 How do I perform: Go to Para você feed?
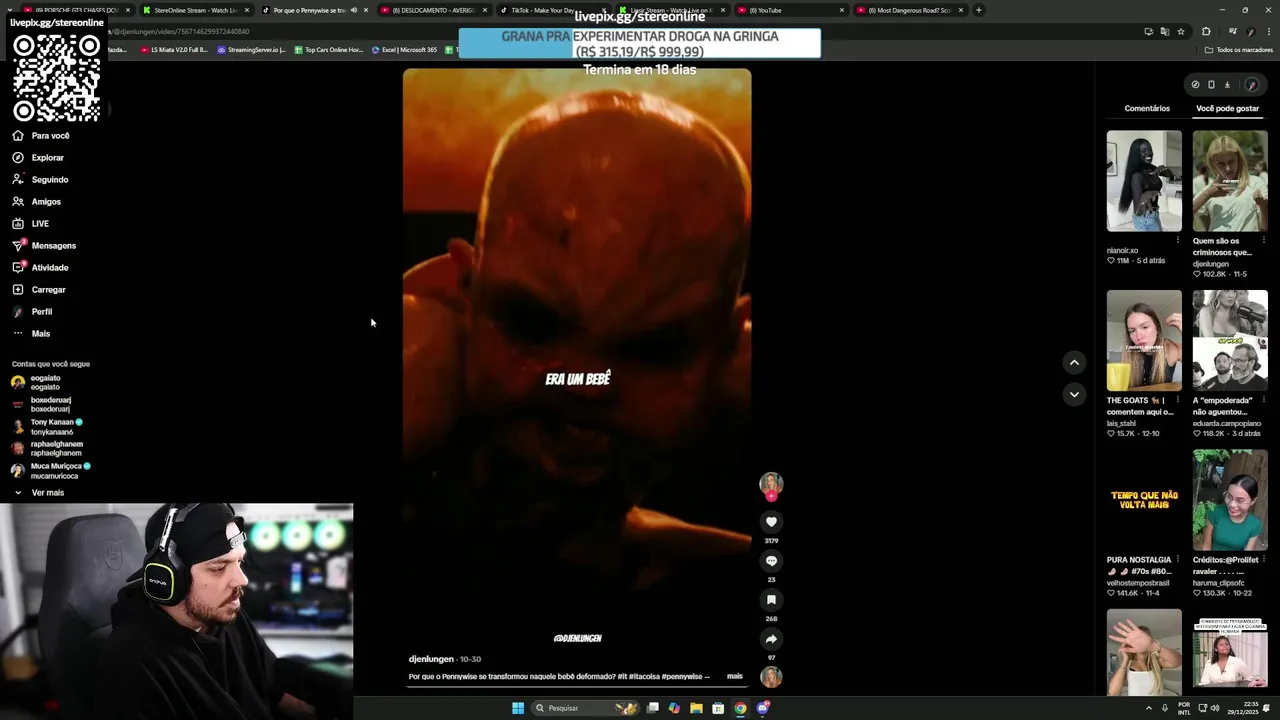(x=41, y=136)
